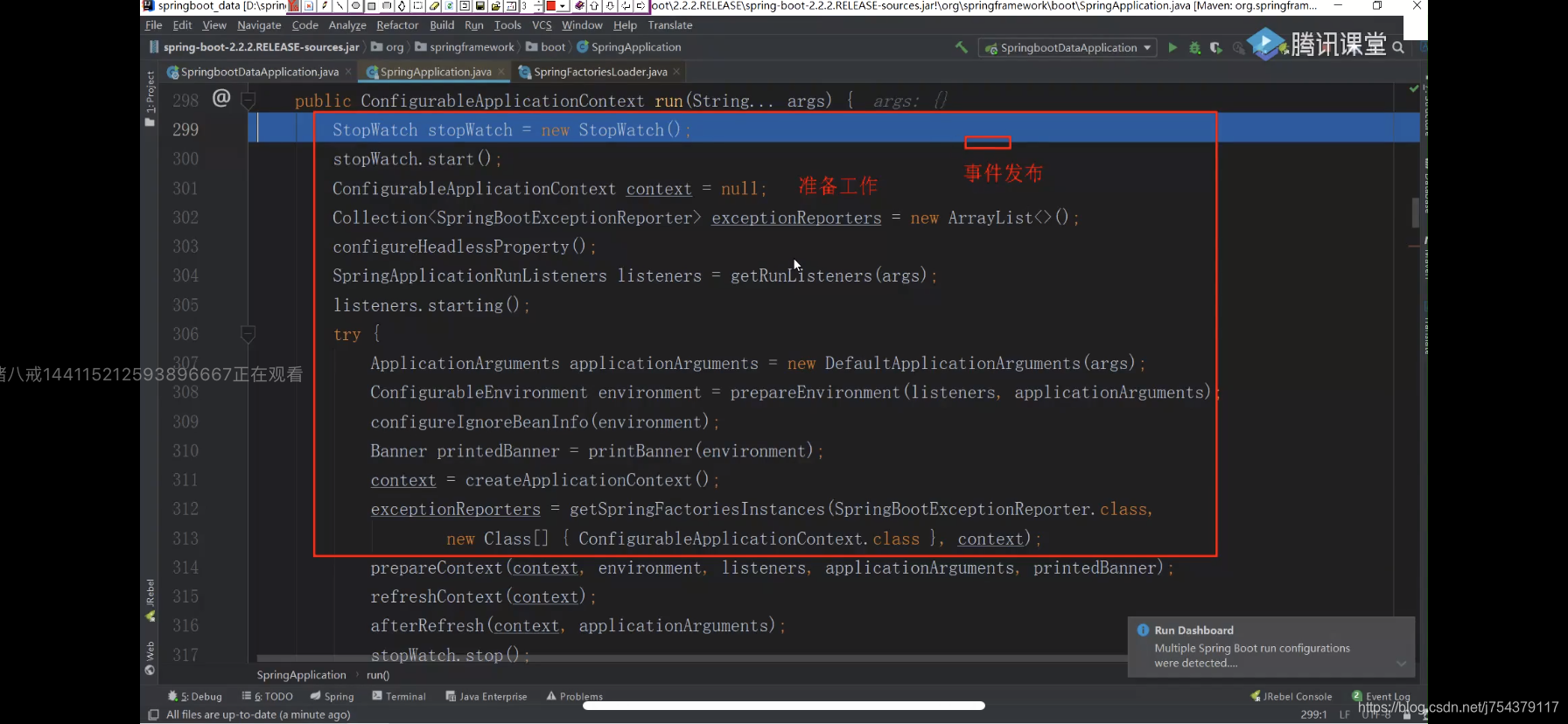Close the SpringFactoriesLoader.java tab
Viewport: 1568px width, 724px height.
pyautogui.click(x=676, y=72)
